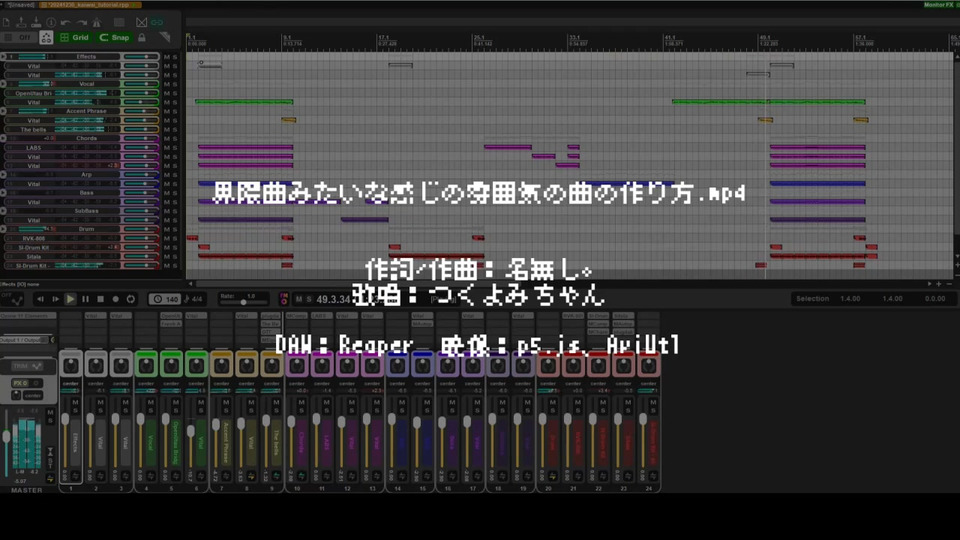Click the mixer pan knob of channel 4 Vocal
The width and height of the screenshot is (960, 540).
[146, 366]
